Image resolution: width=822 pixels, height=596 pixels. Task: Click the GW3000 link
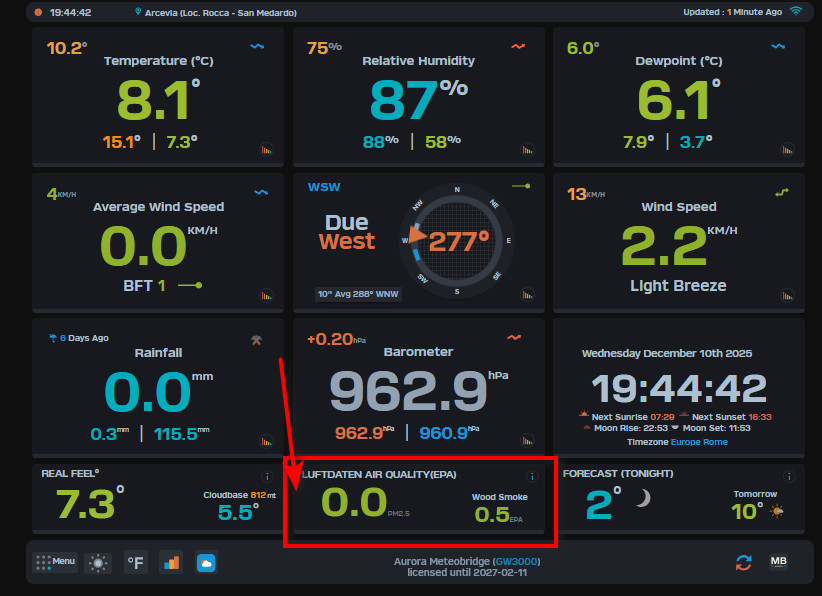tap(513, 562)
